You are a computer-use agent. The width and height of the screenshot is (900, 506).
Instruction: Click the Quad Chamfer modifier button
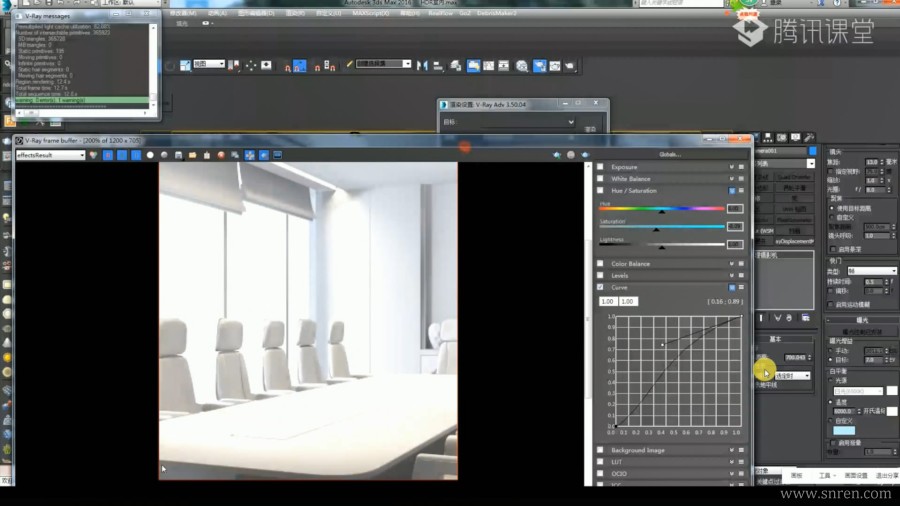click(x=794, y=177)
